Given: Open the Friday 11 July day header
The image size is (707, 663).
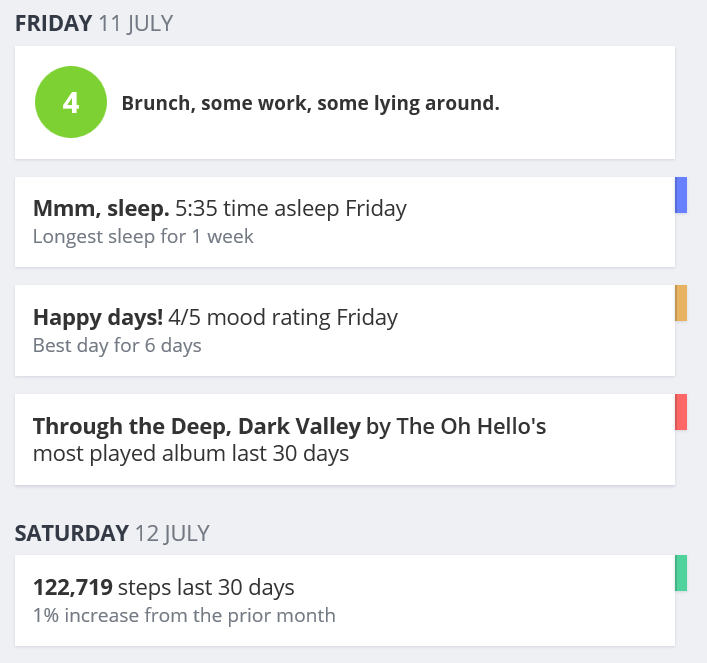Looking at the screenshot, I should click(94, 24).
